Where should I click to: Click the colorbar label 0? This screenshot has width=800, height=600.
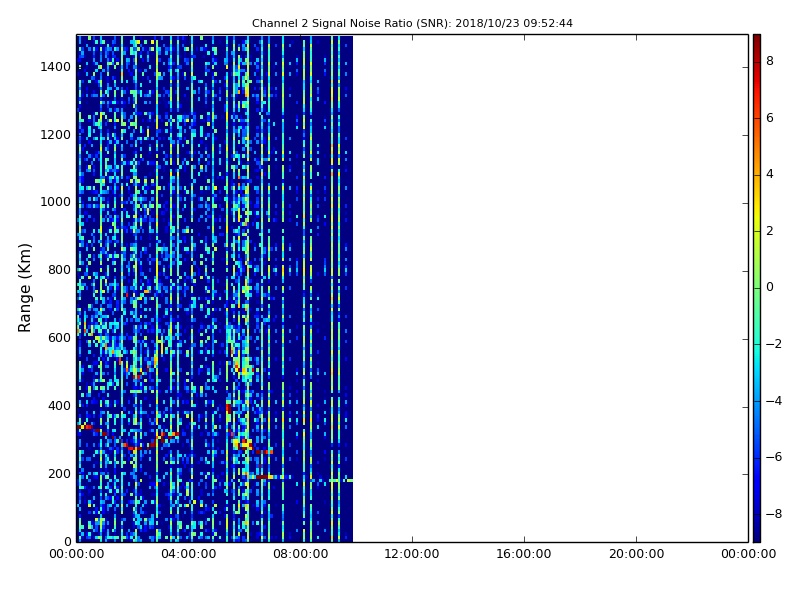pos(770,287)
